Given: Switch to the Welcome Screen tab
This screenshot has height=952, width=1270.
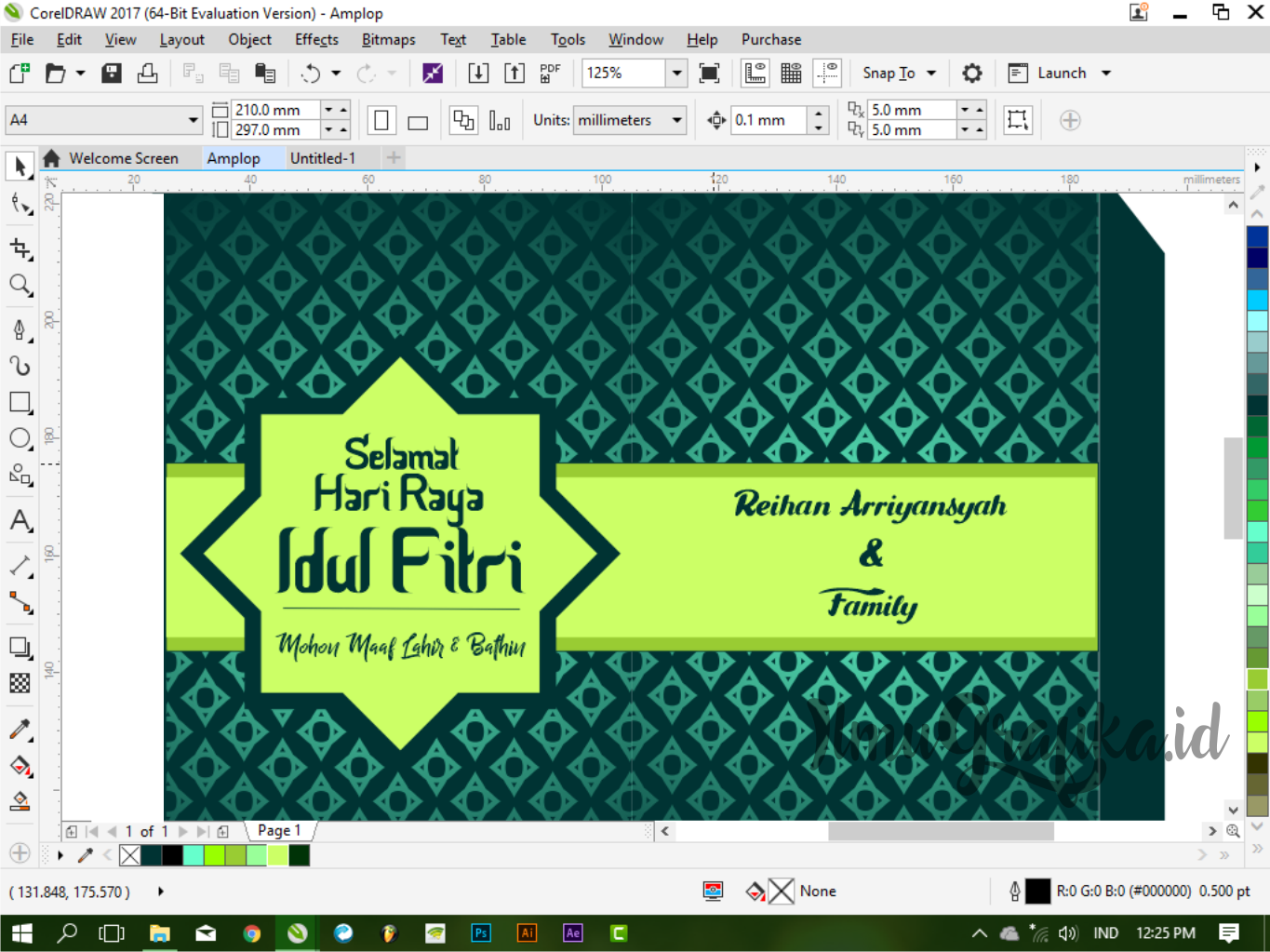Looking at the screenshot, I should coord(123,158).
